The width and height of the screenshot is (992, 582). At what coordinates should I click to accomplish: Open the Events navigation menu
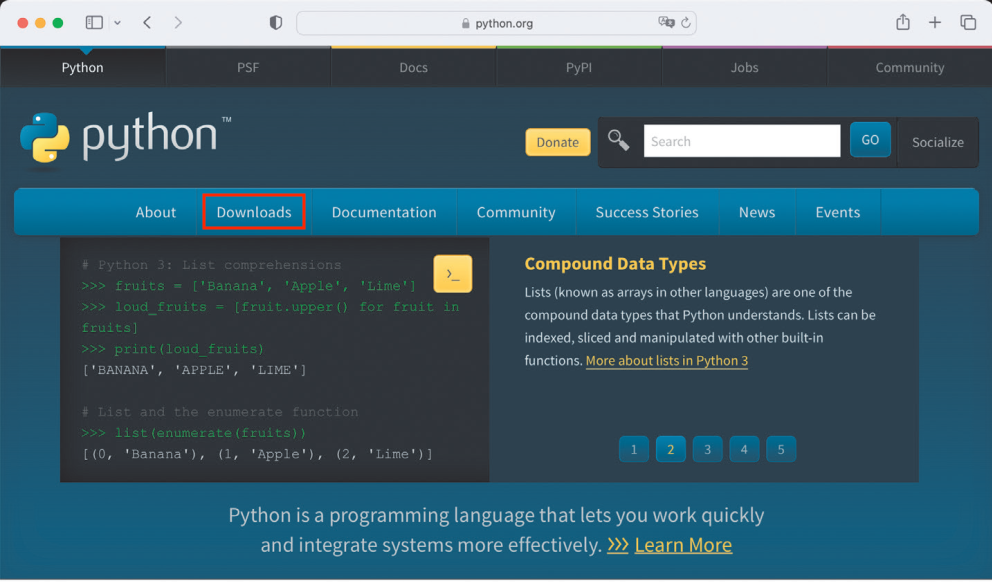tap(838, 213)
